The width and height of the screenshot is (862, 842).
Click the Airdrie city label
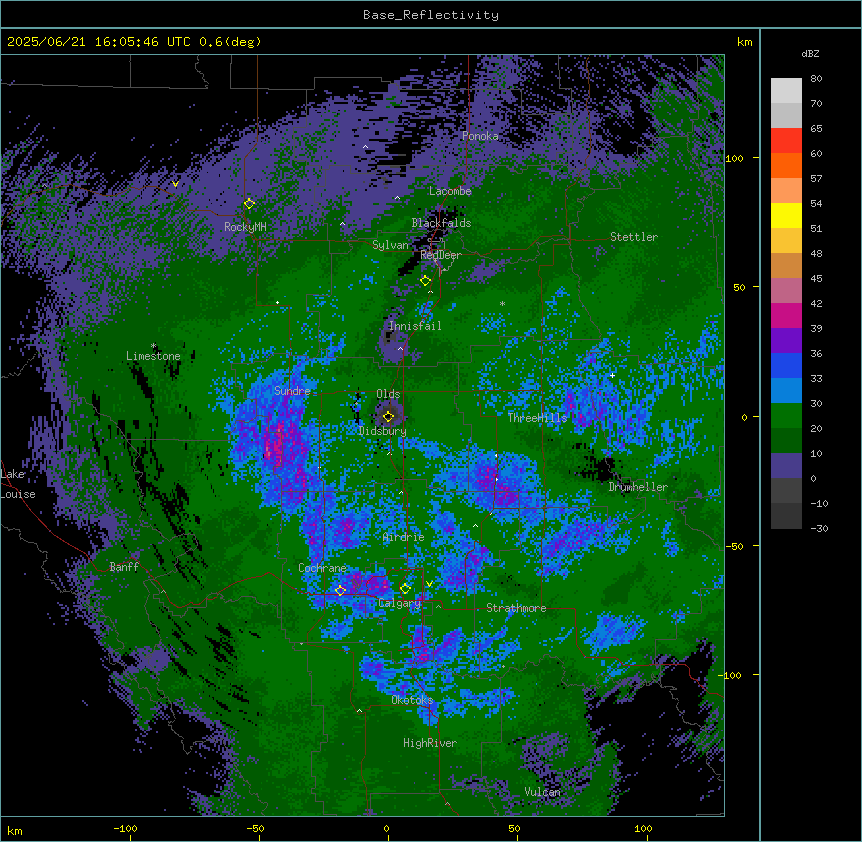tap(404, 537)
